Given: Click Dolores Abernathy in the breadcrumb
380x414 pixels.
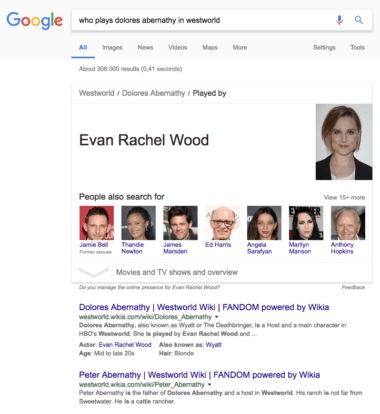Looking at the screenshot, I should [153, 93].
